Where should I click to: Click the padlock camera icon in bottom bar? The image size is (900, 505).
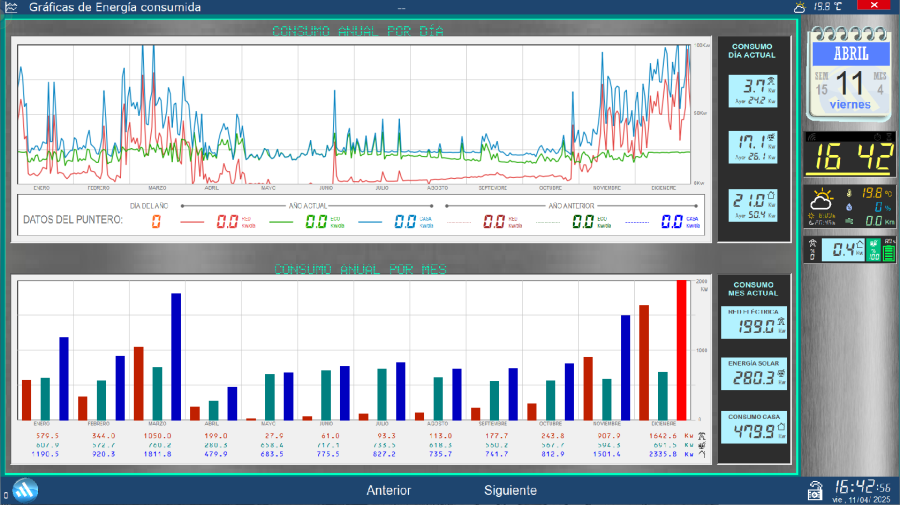coord(816,490)
